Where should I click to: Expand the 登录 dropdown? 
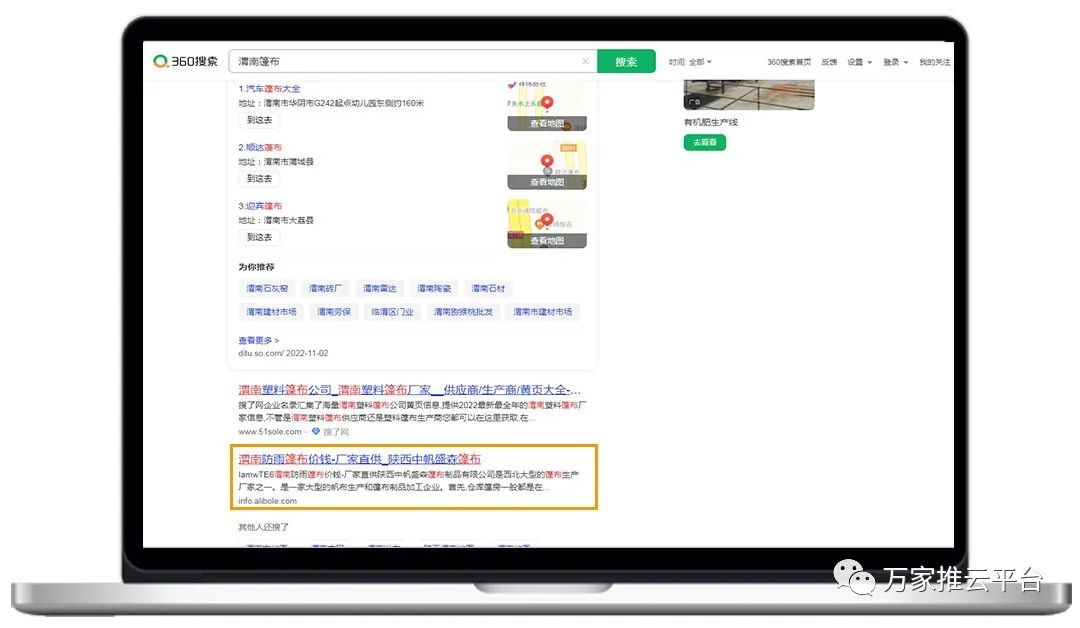coord(895,62)
